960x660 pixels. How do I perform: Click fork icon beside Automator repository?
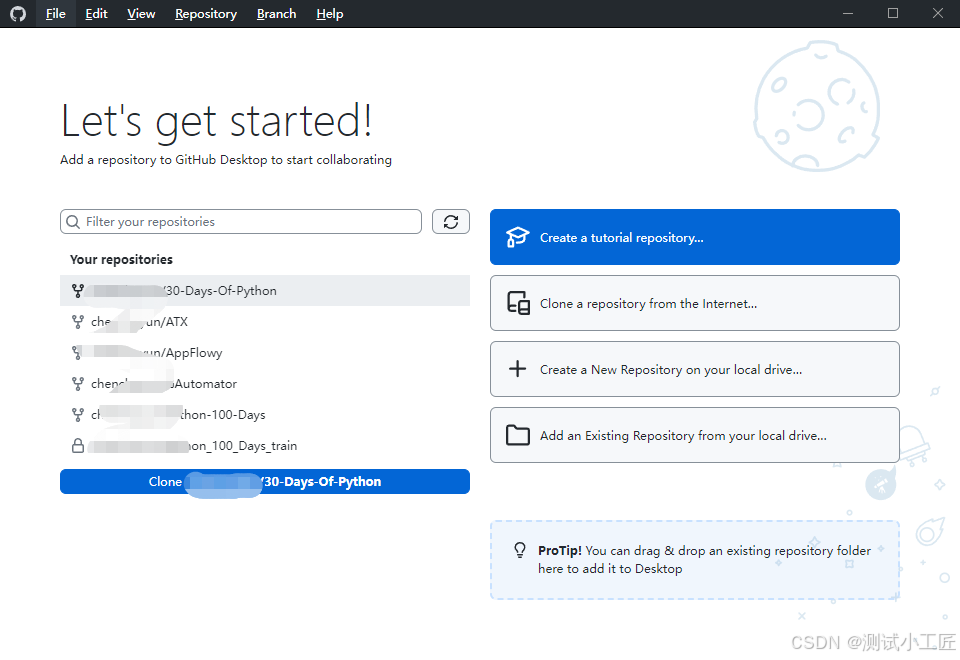point(78,384)
